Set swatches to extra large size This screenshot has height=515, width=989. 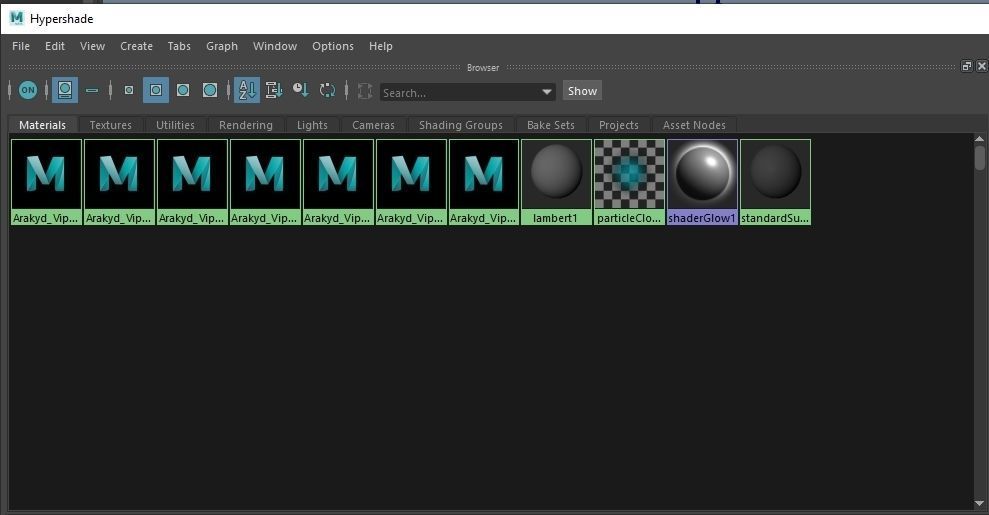(210, 90)
